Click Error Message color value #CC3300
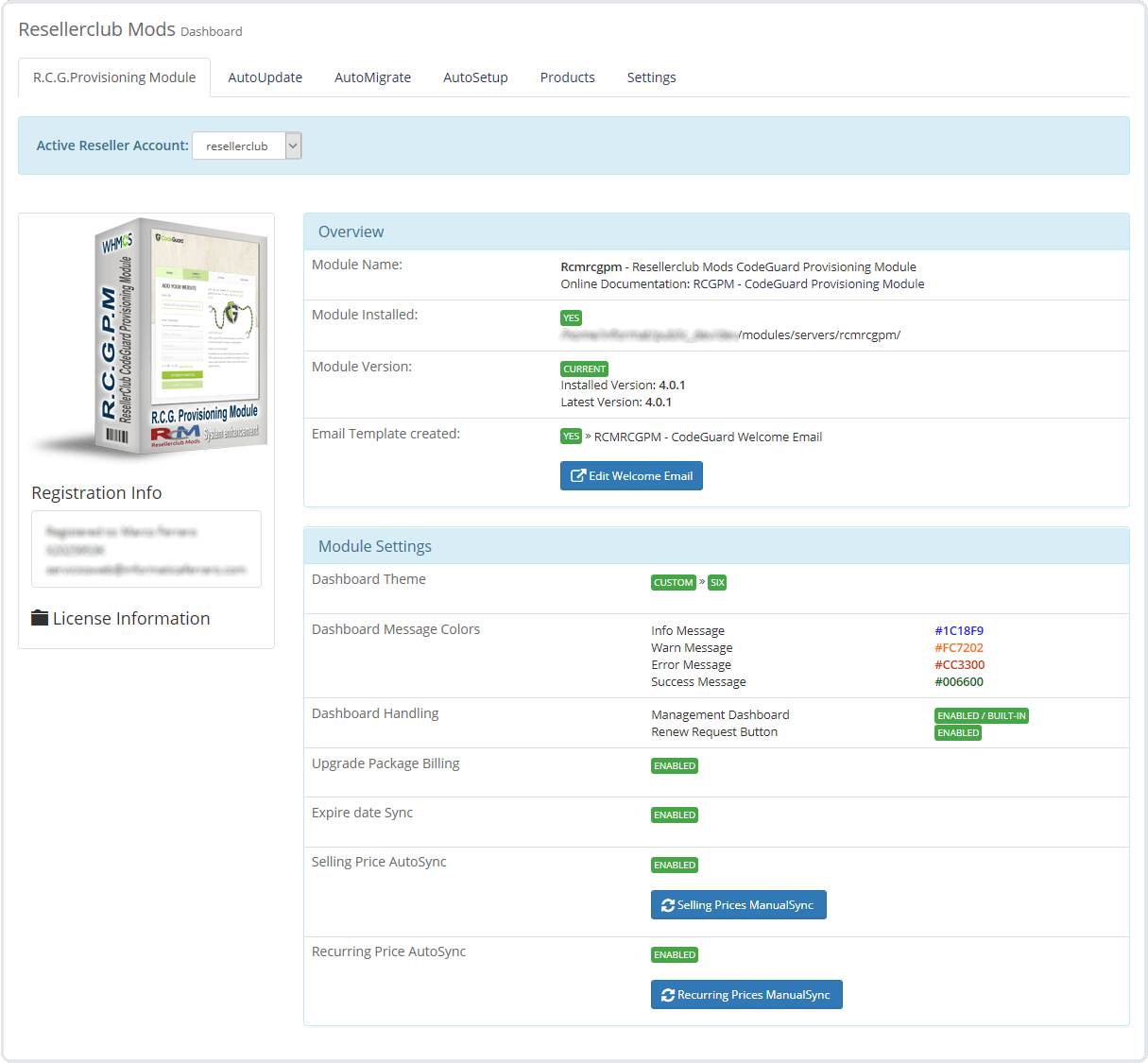 [959, 664]
